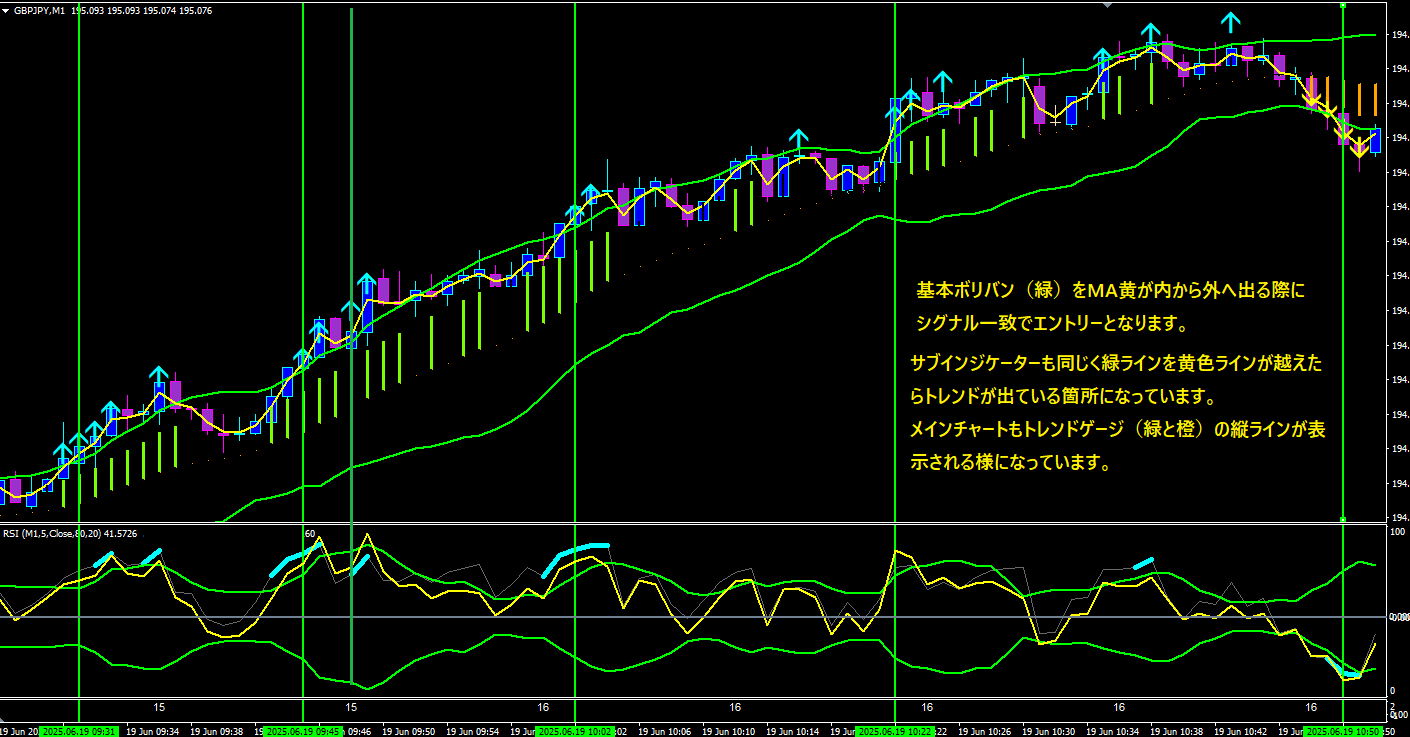Click the 19 Jun 10:14 time axis label
The width and height of the screenshot is (1410, 737).
coord(795,731)
